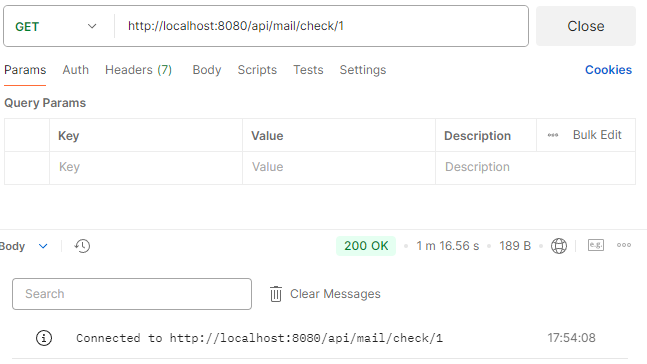Viewport: 647px width, 364px height.
Task: Open the network globe icon
Action: (x=559, y=246)
